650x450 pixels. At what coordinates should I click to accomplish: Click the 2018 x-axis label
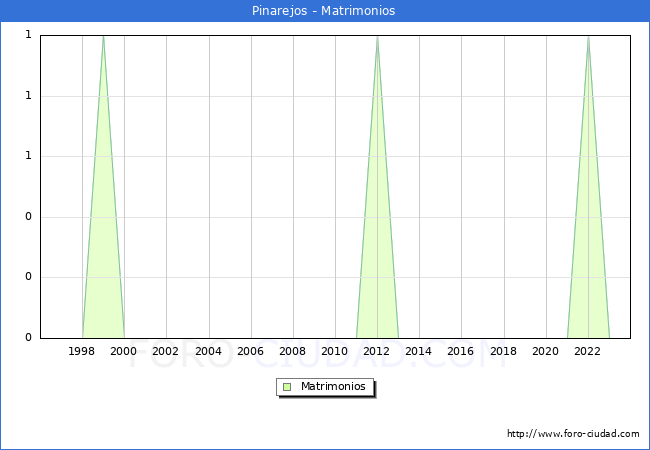pos(504,351)
